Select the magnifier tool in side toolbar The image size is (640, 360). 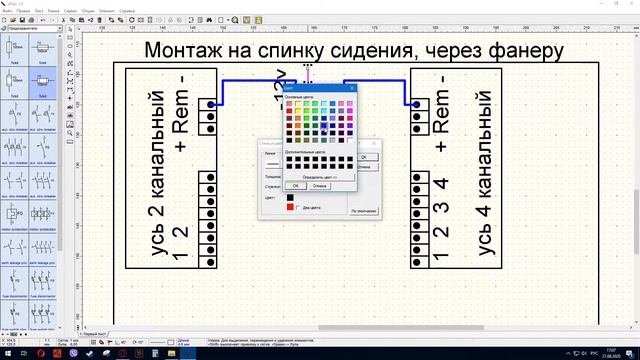pyautogui.click(x=70, y=133)
